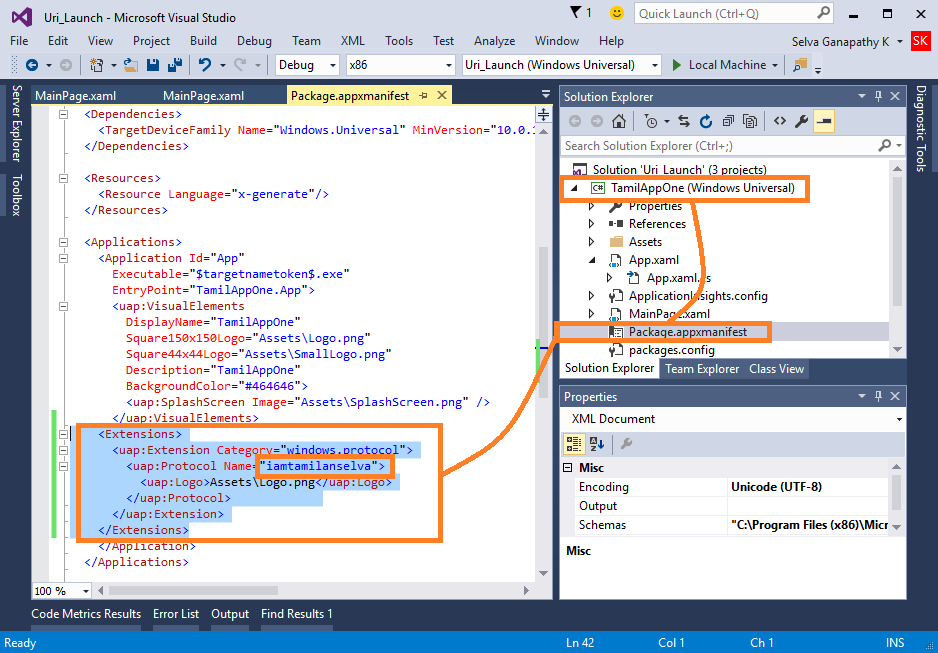The height and width of the screenshot is (653, 938).
Task: Toggle Preview Selected Items in Solution Explorer
Action: click(x=824, y=122)
